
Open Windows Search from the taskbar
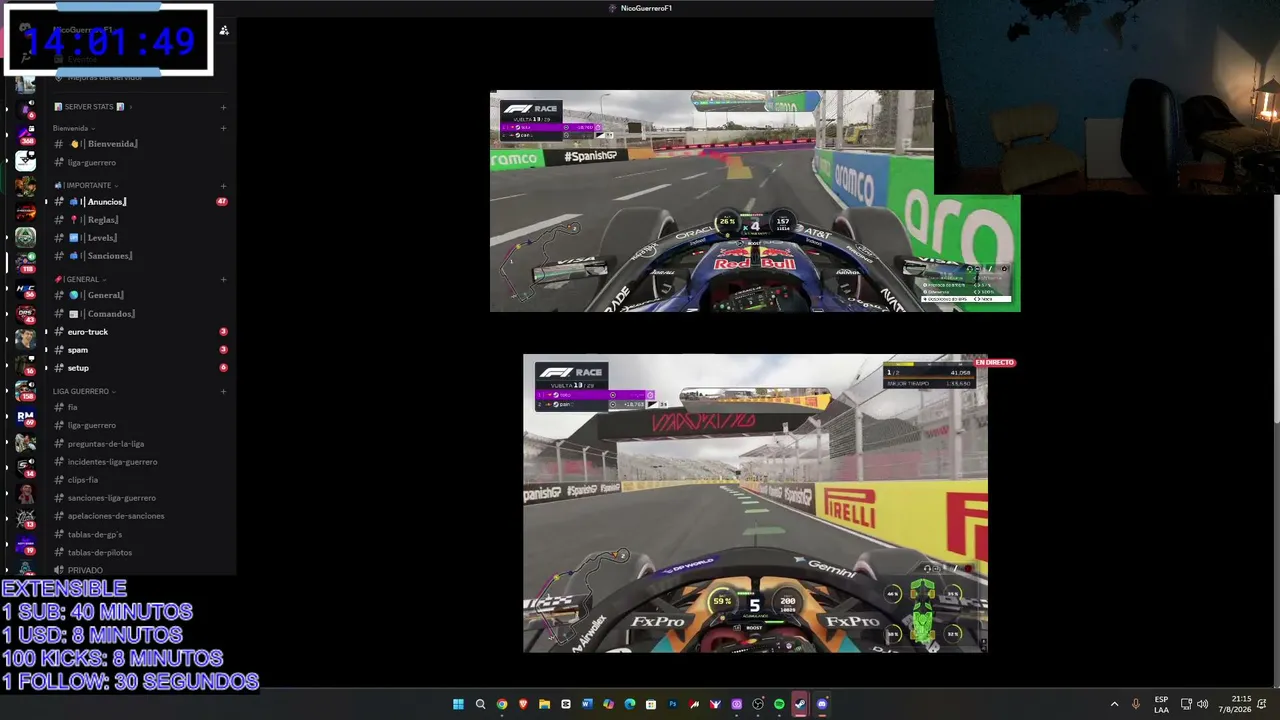pyautogui.click(x=480, y=704)
